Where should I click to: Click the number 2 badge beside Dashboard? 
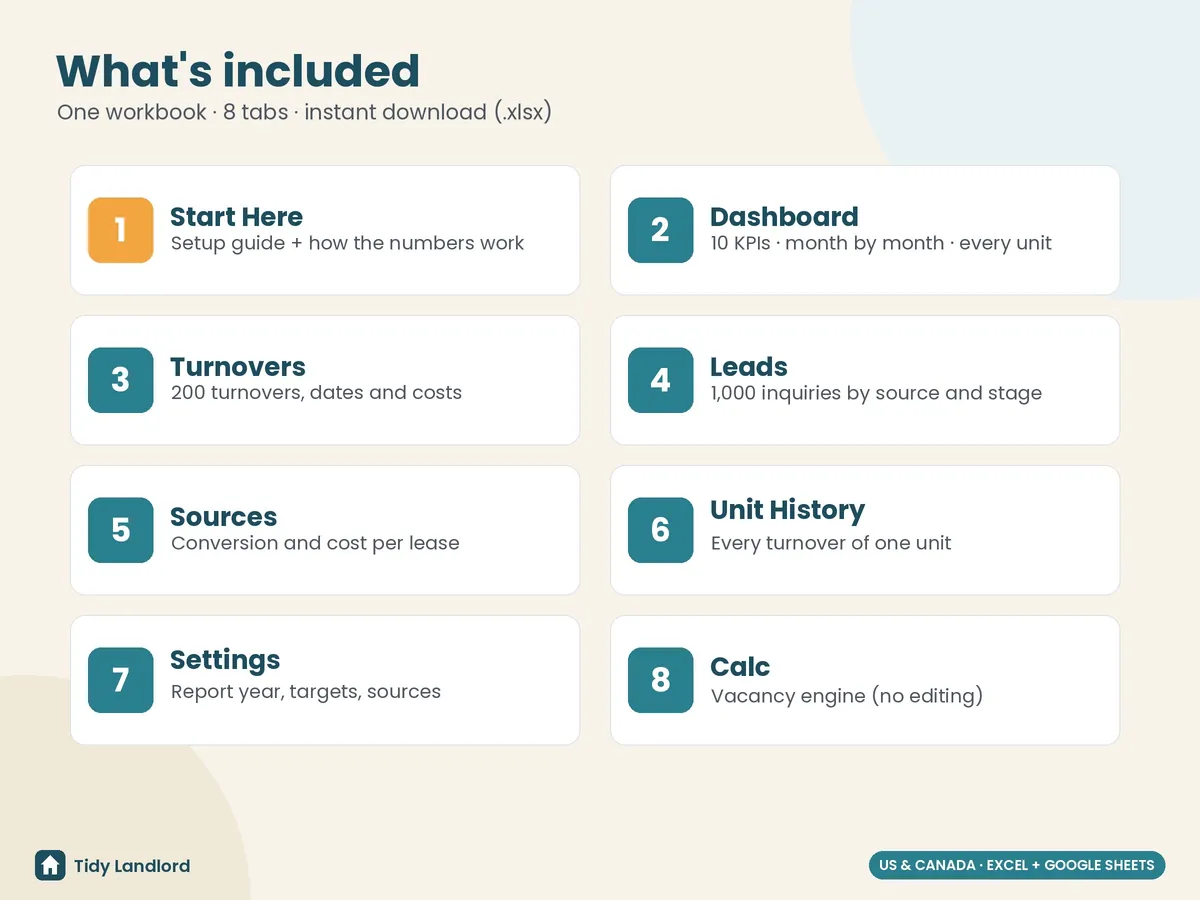pos(660,230)
